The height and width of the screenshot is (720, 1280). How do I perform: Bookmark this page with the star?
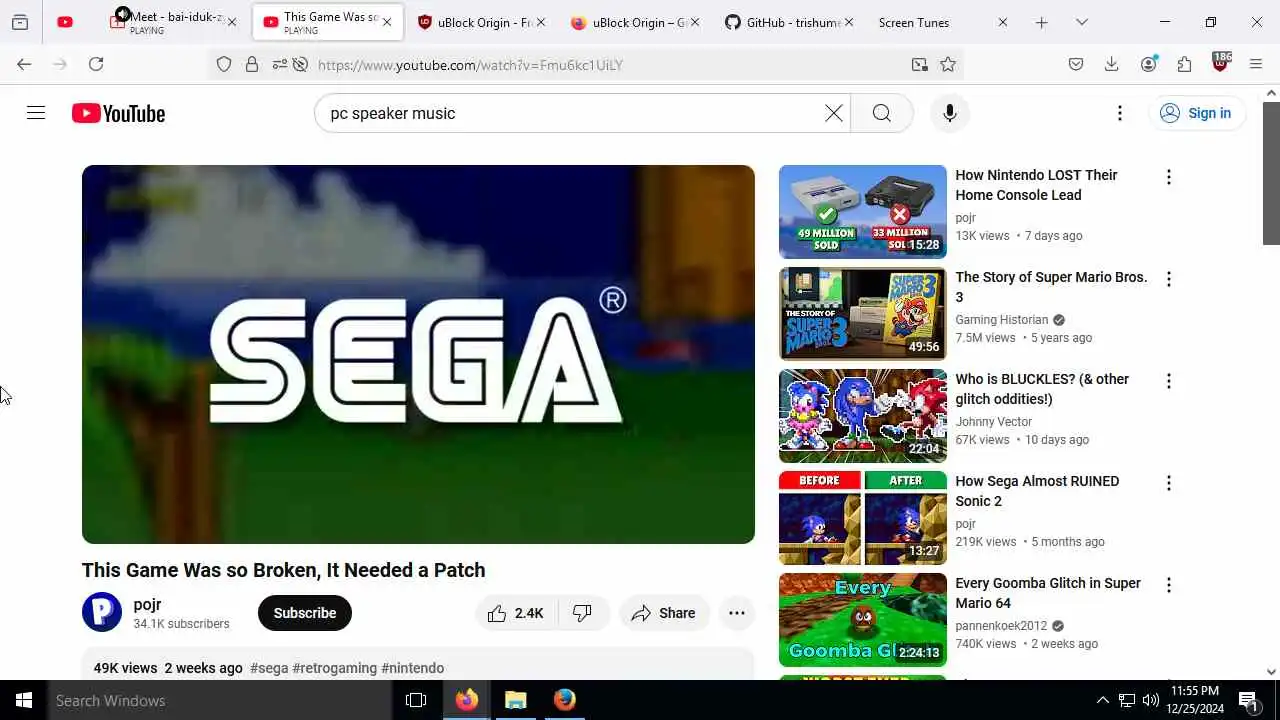(x=948, y=64)
